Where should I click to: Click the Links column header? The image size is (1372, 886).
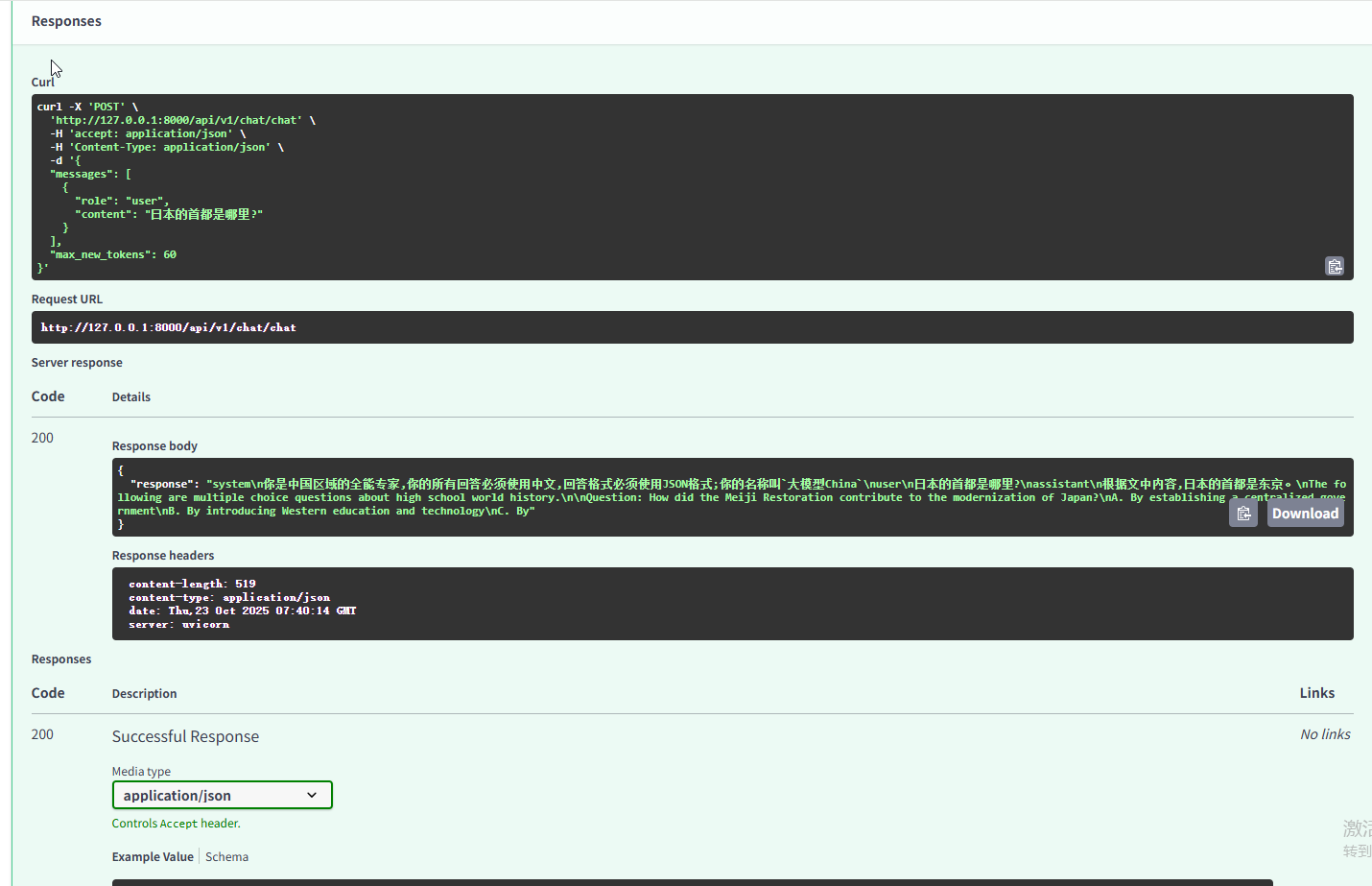pos(1317,693)
